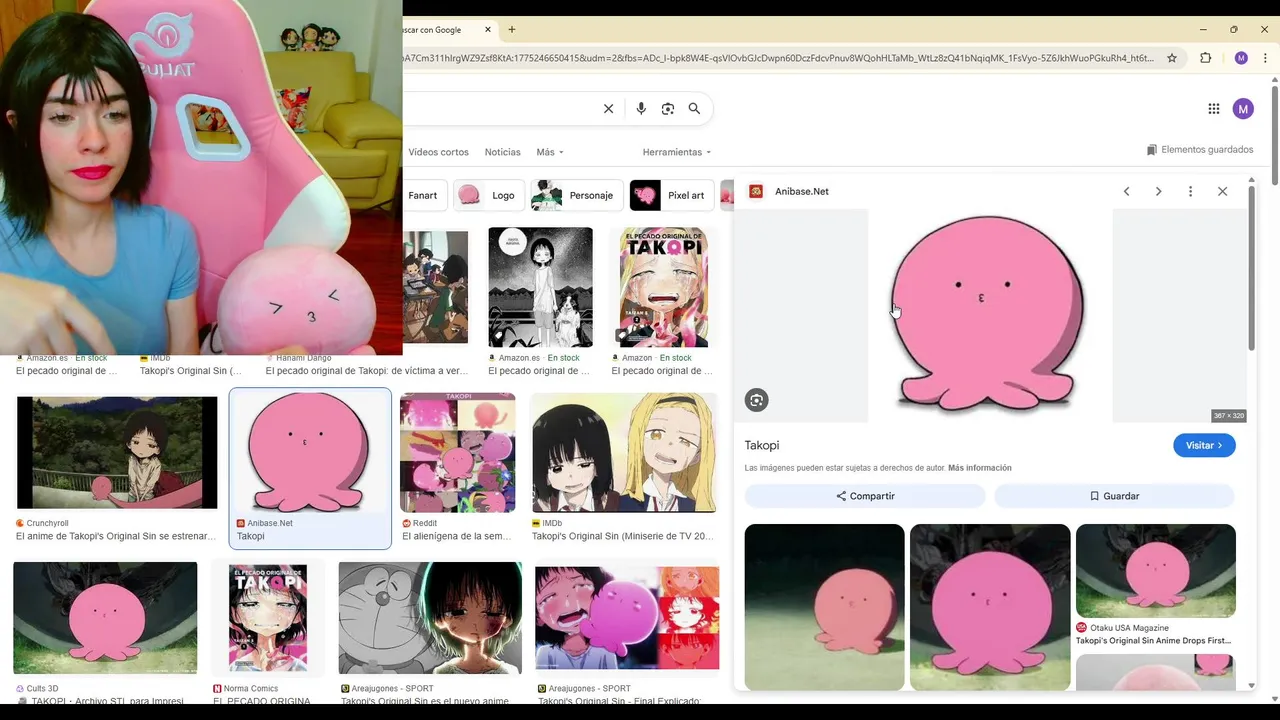Open the Chrome profile button
Viewport: 1280px width, 720px height.
click(x=1241, y=58)
